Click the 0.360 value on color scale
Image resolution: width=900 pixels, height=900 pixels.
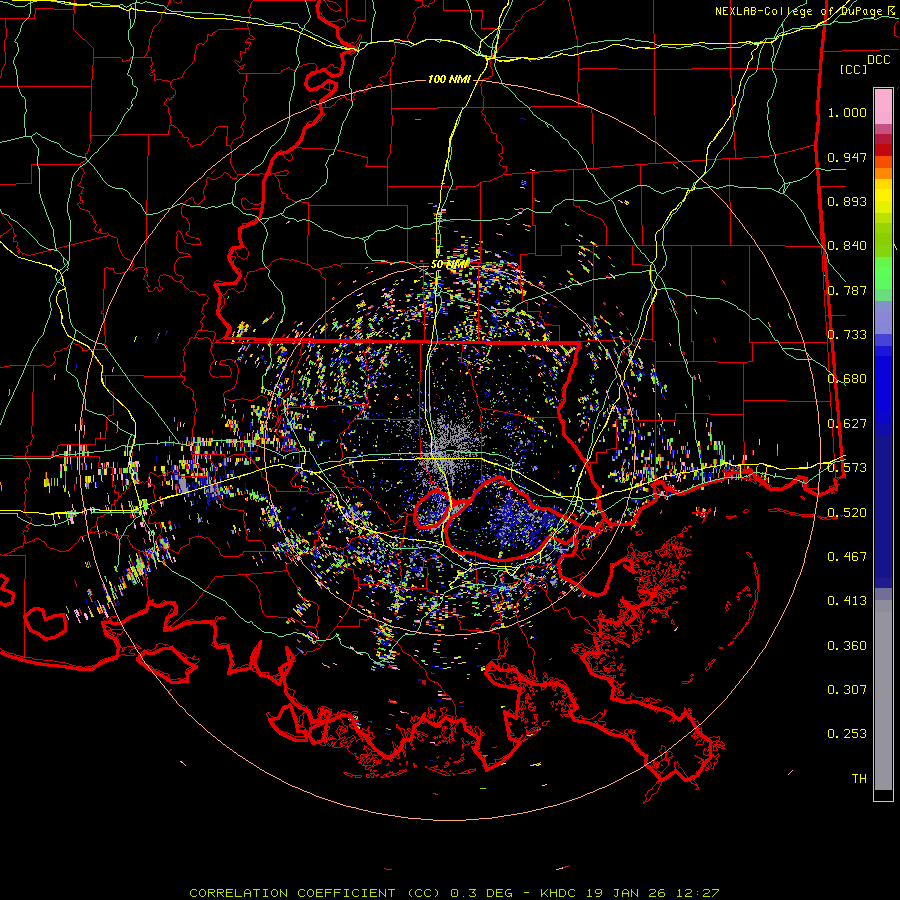pos(847,646)
